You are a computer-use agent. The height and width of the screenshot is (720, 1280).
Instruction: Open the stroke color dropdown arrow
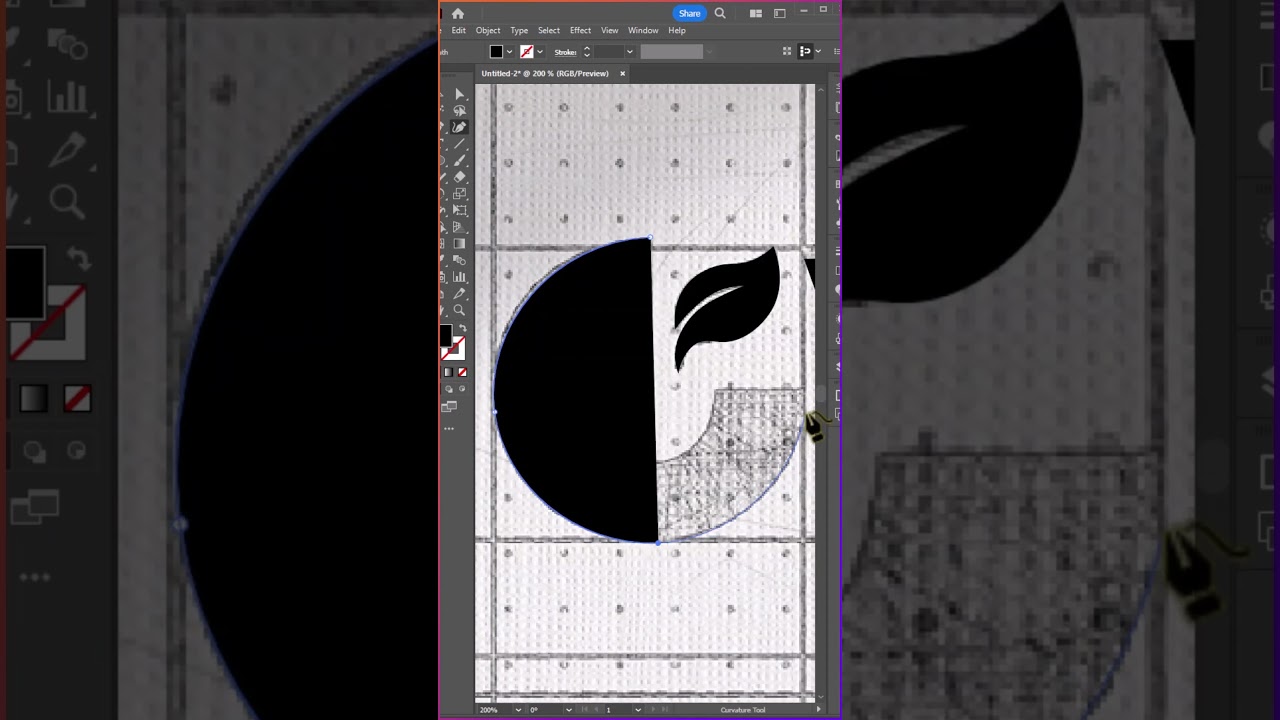540,52
